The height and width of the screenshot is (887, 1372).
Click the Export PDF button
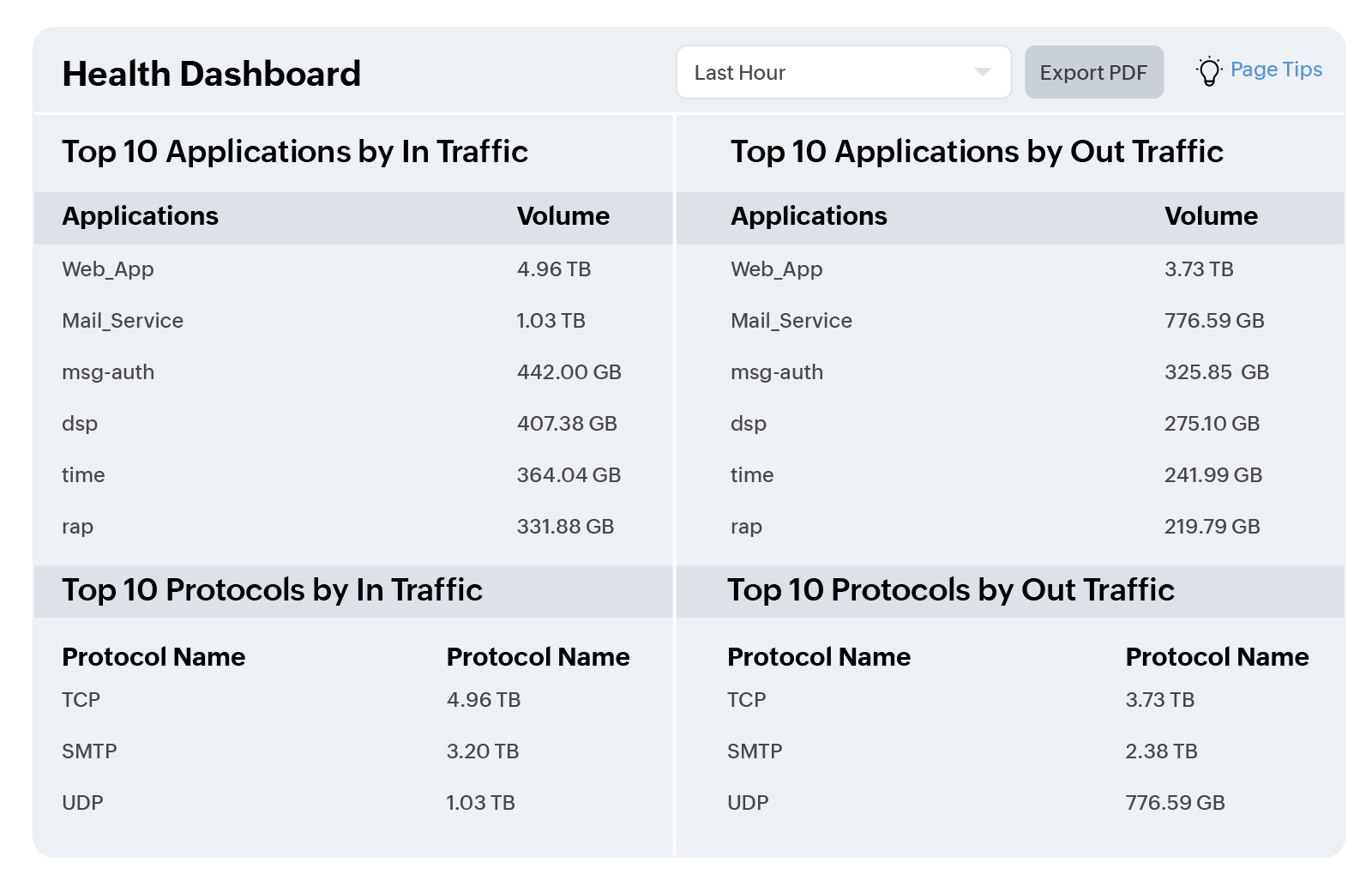1093,73
